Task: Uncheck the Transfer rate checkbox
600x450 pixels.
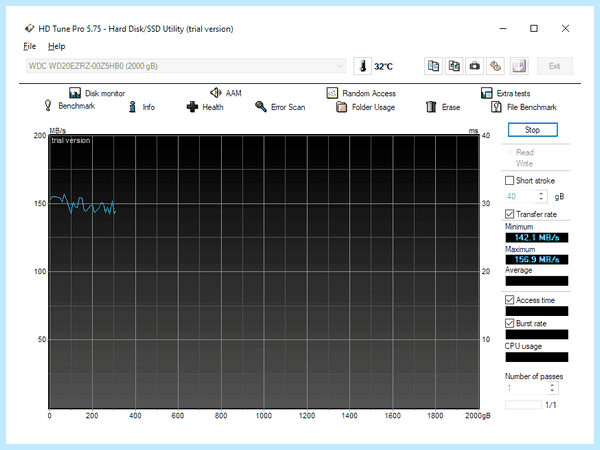Action: [509, 214]
